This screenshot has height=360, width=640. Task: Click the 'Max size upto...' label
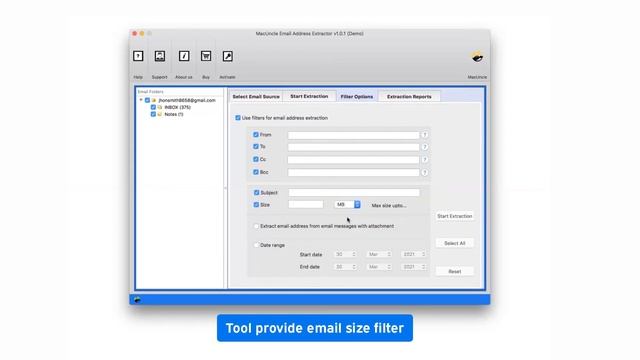[x=389, y=205]
